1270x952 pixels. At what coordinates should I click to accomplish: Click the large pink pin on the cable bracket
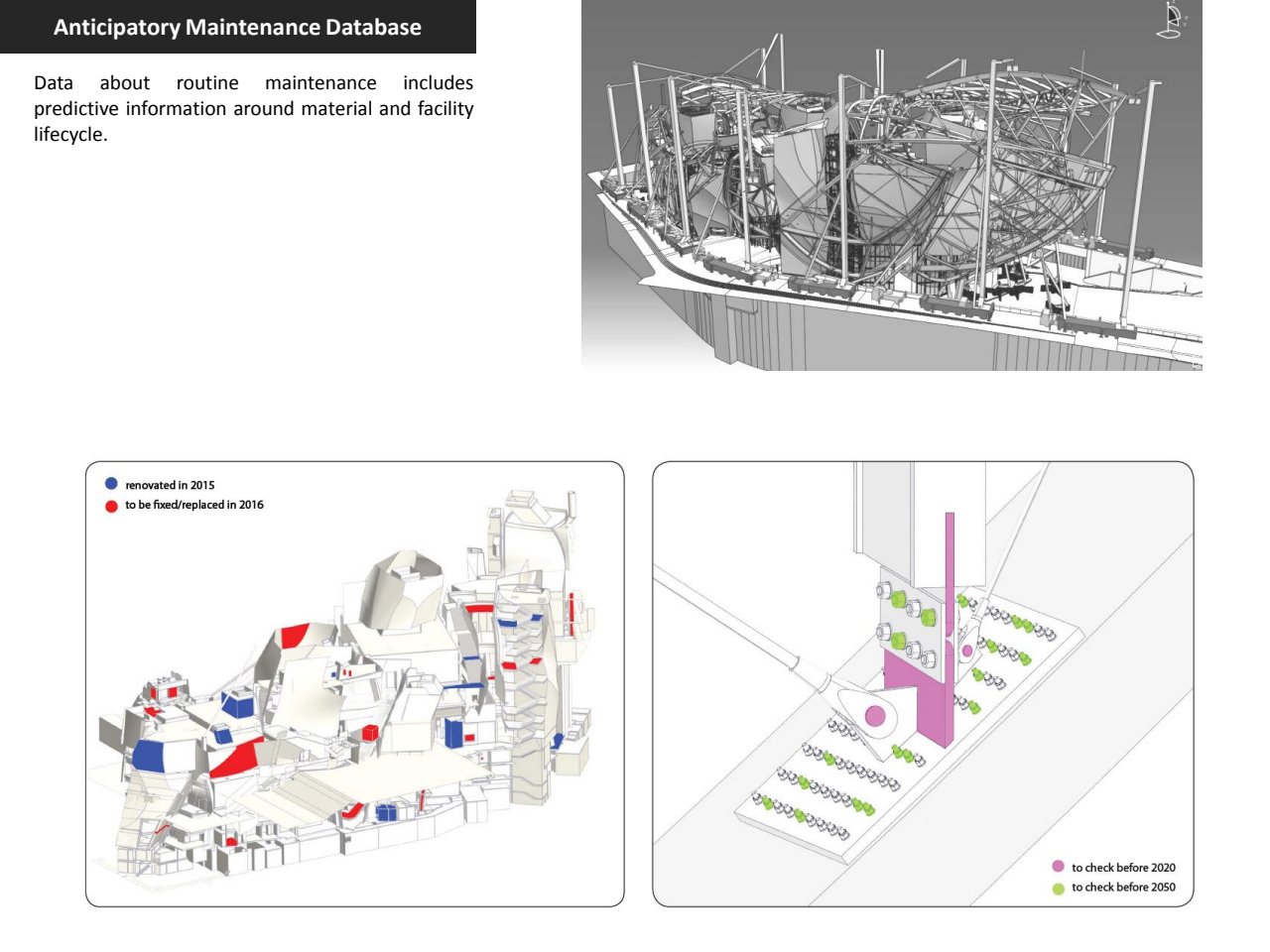pyautogui.click(x=874, y=715)
